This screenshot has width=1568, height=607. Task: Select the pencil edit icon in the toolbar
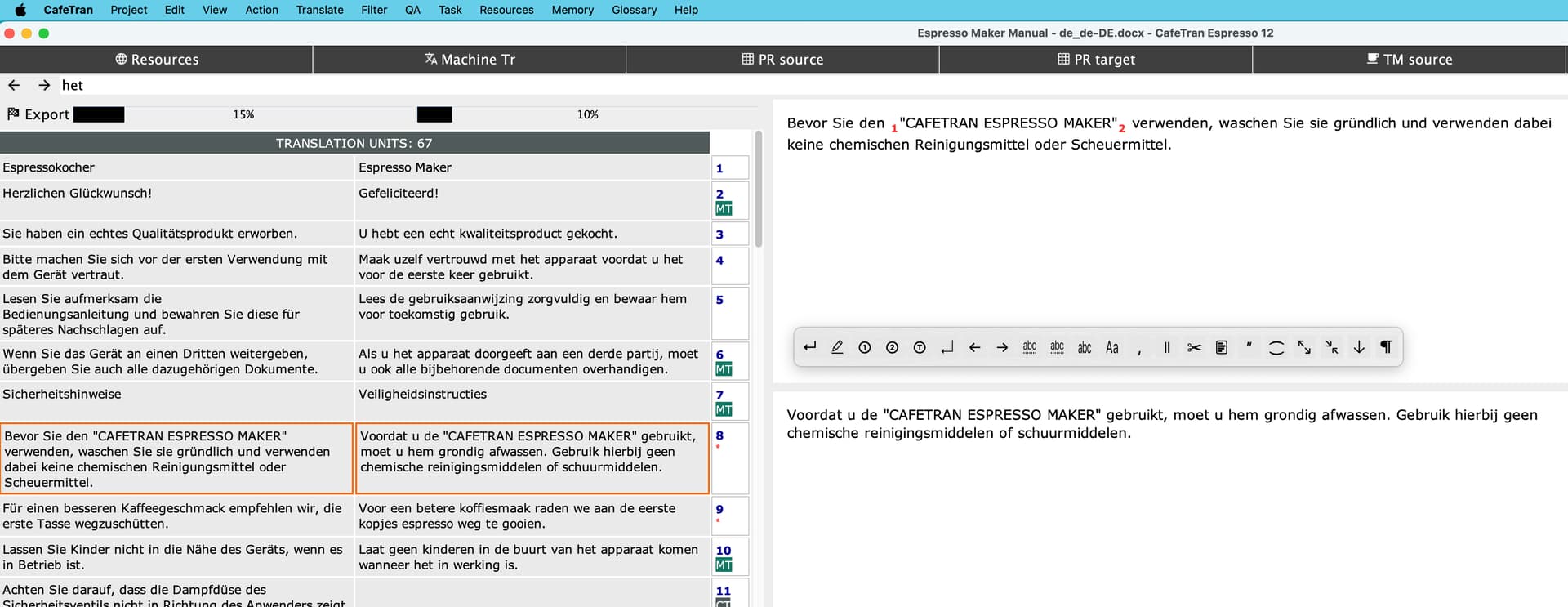coord(837,347)
